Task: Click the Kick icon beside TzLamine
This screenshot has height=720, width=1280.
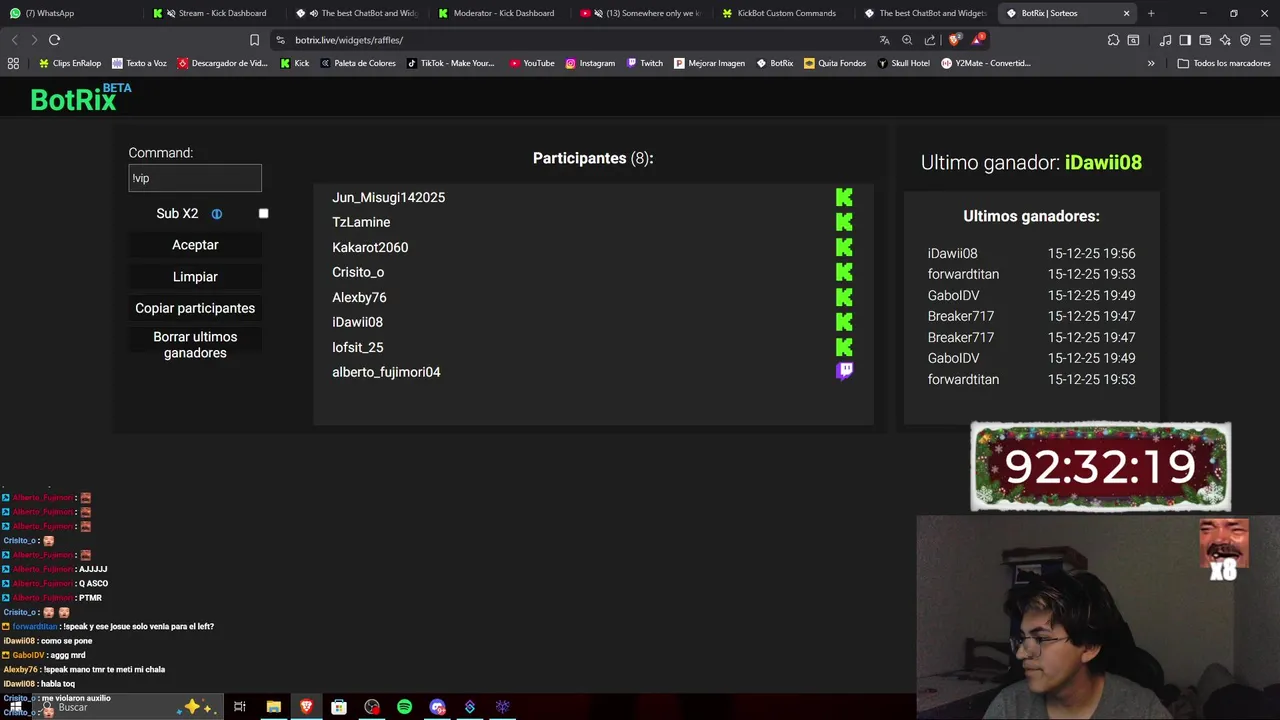Action: 844,222
